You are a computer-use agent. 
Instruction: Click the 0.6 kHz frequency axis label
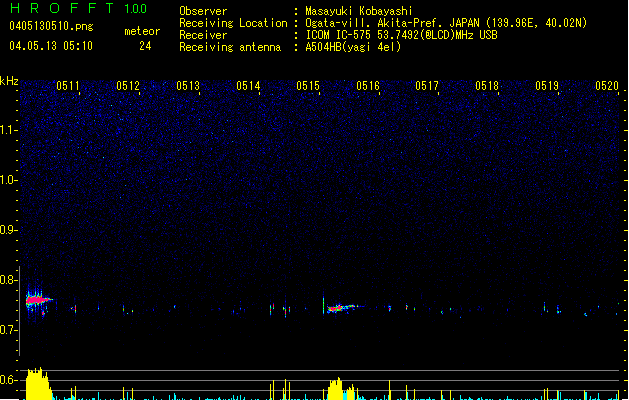(x=8, y=380)
